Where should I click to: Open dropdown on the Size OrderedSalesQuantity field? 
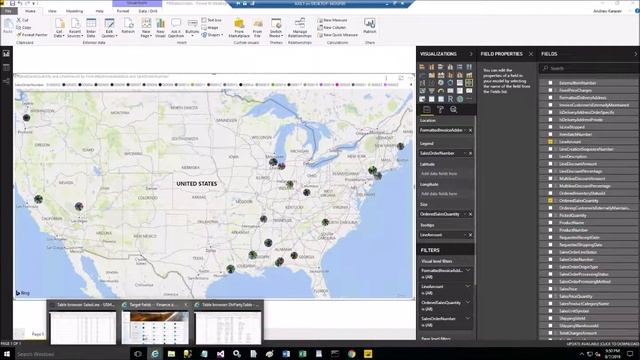(465, 214)
